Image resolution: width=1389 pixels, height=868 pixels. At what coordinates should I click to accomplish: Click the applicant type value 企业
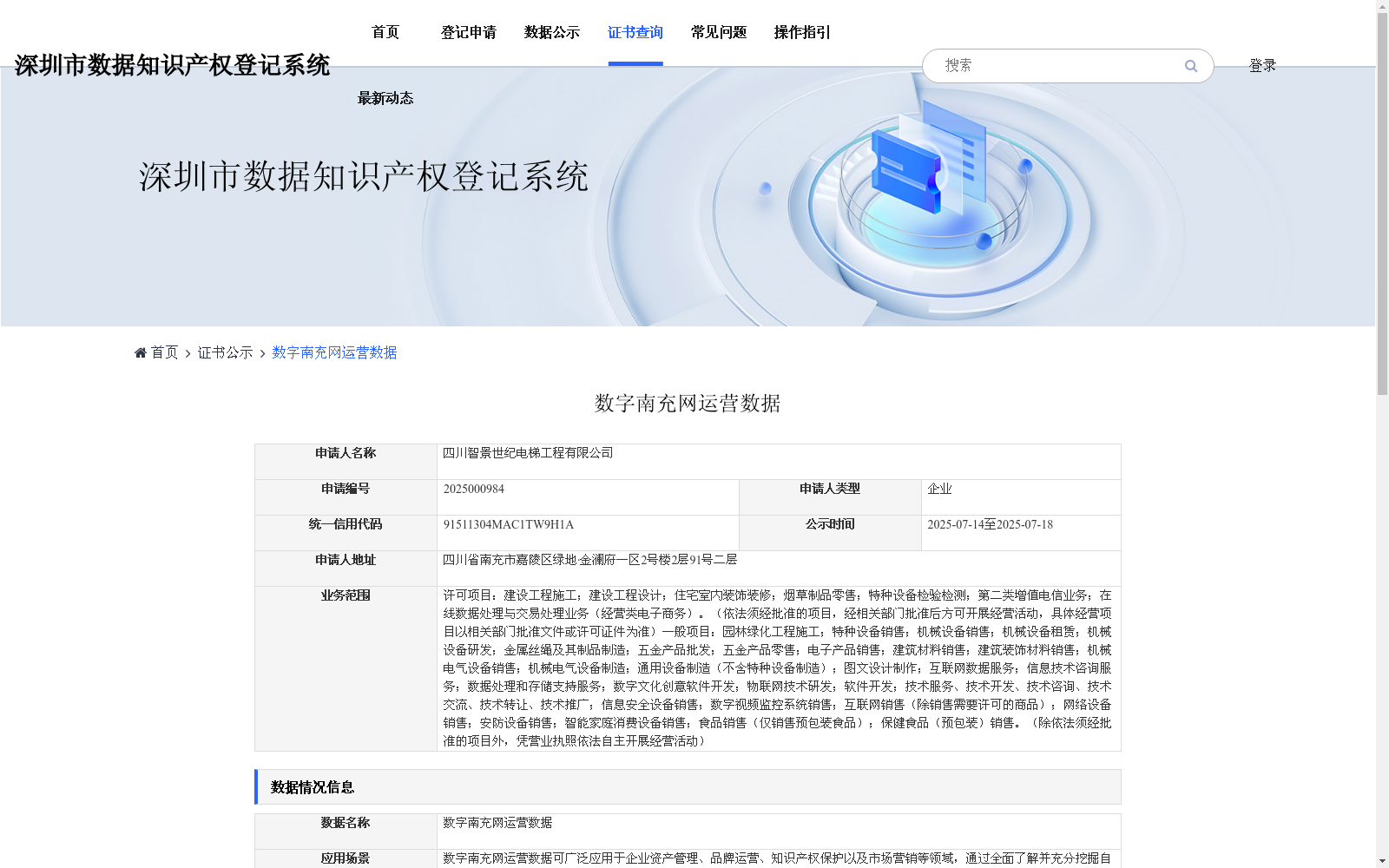939,489
